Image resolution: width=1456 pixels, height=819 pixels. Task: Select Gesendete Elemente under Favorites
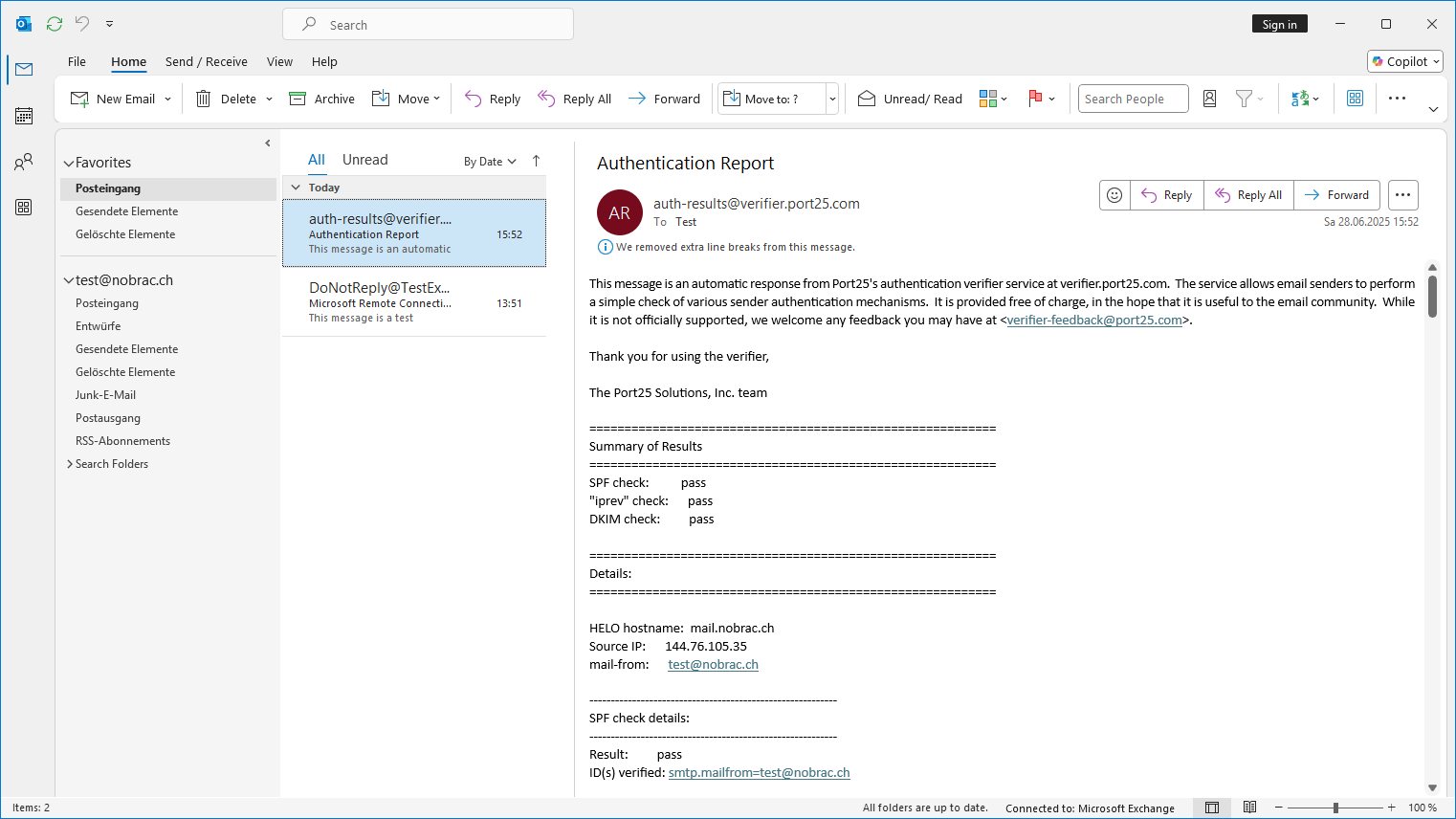coord(168,211)
